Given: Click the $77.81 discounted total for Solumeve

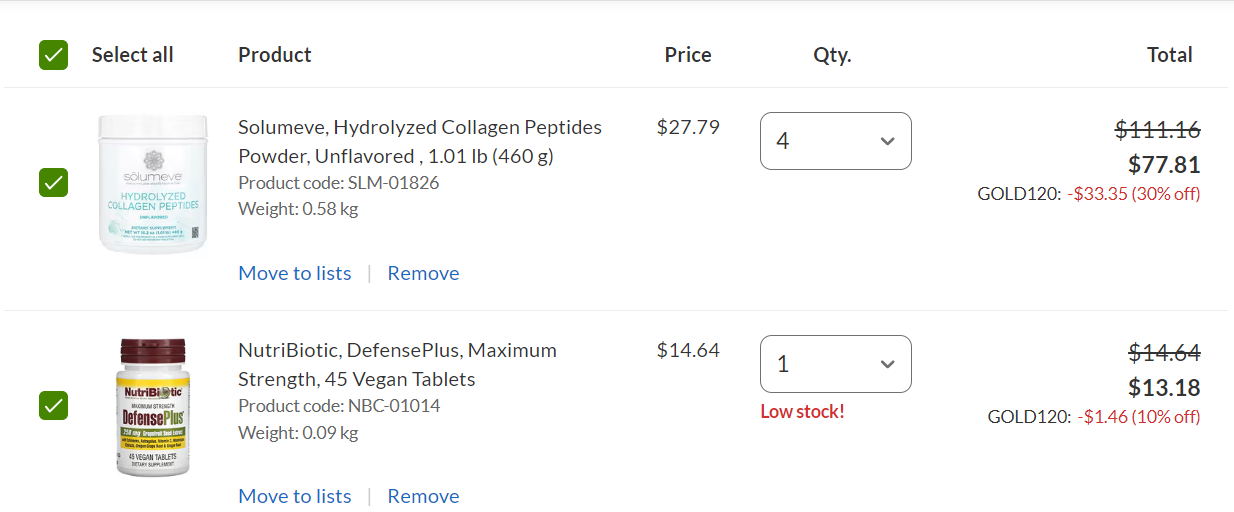Looking at the screenshot, I should click(x=1164, y=165).
